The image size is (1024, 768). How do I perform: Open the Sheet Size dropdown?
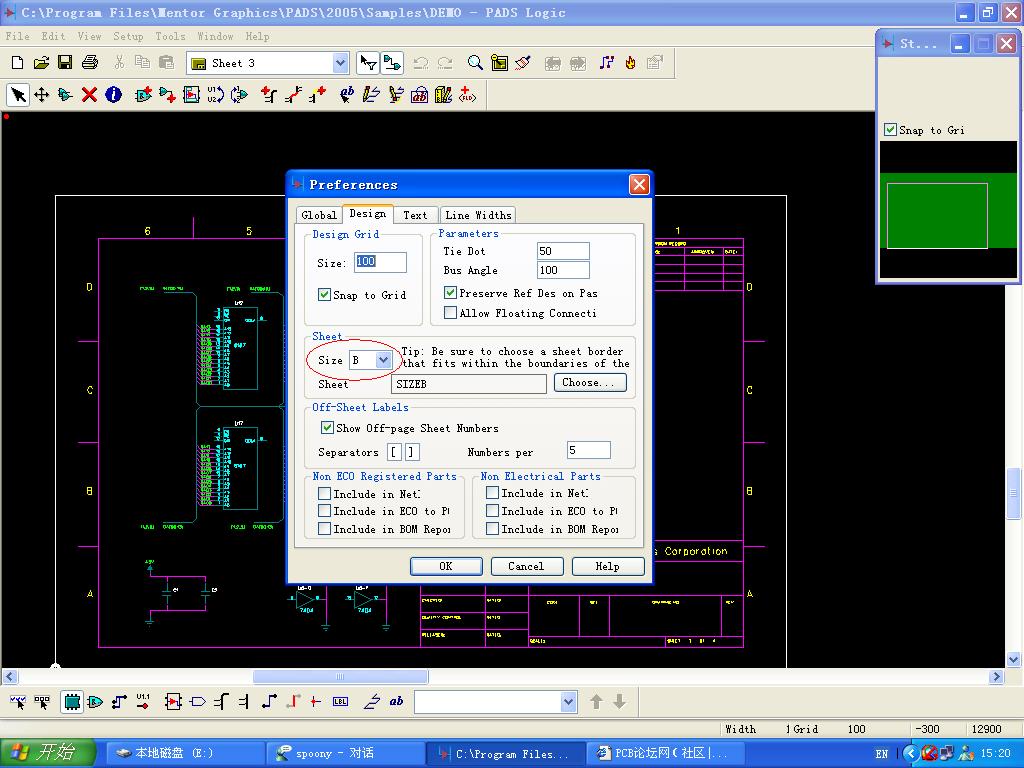[x=383, y=360]
